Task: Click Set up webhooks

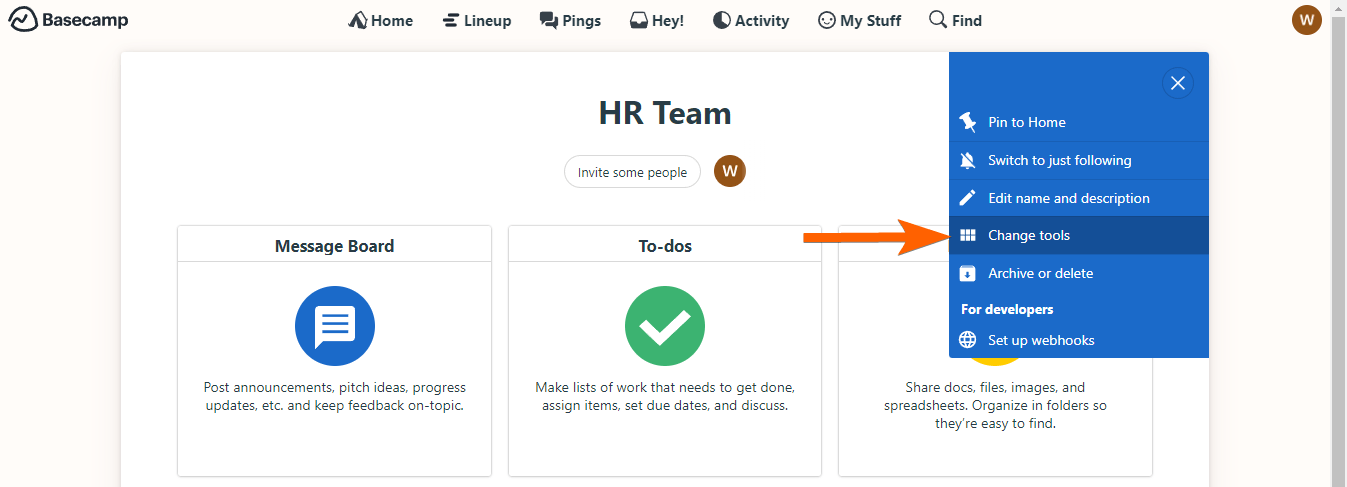Action: [1040, 340]
